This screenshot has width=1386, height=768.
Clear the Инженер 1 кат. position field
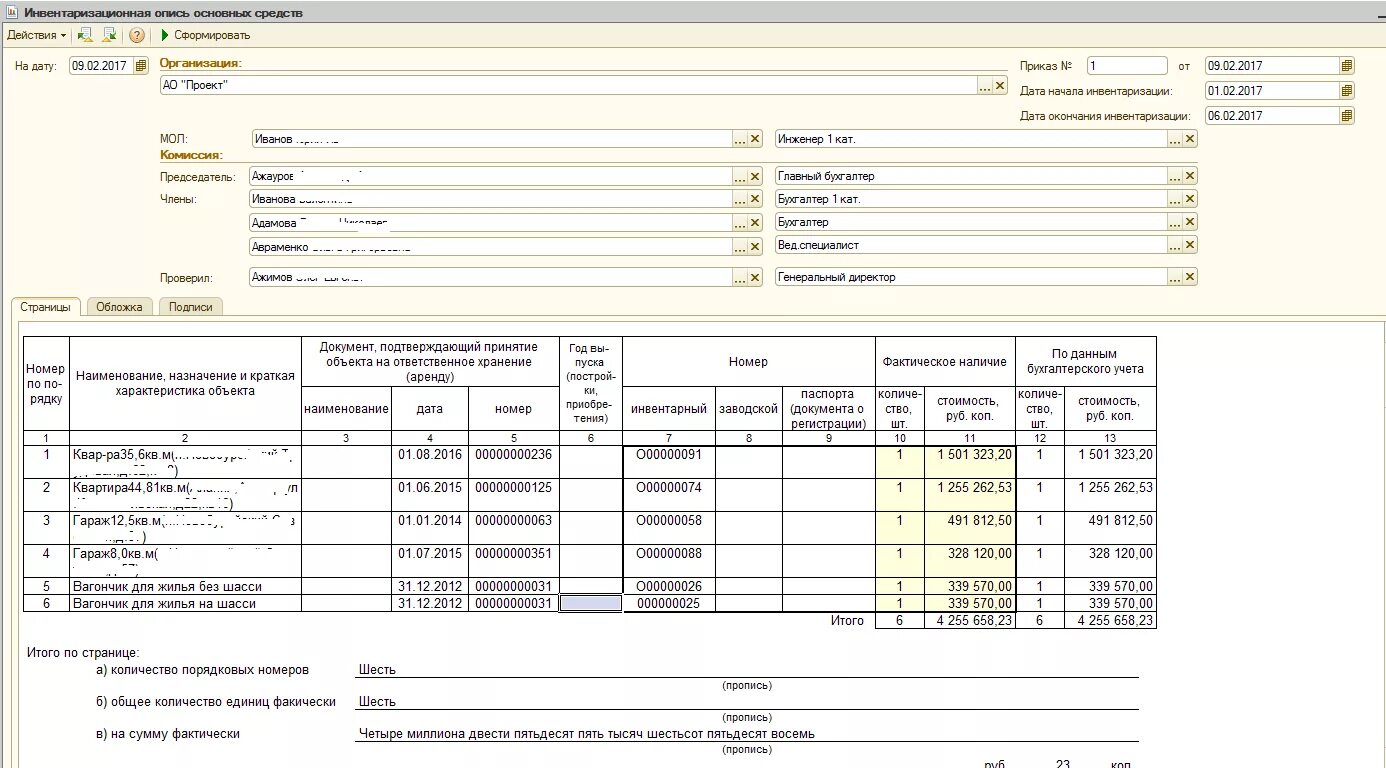coord(1189,140)
